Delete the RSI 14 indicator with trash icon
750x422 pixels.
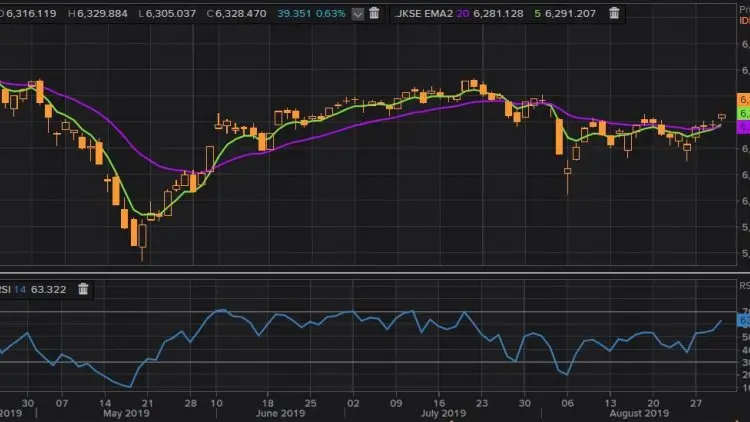83,289
